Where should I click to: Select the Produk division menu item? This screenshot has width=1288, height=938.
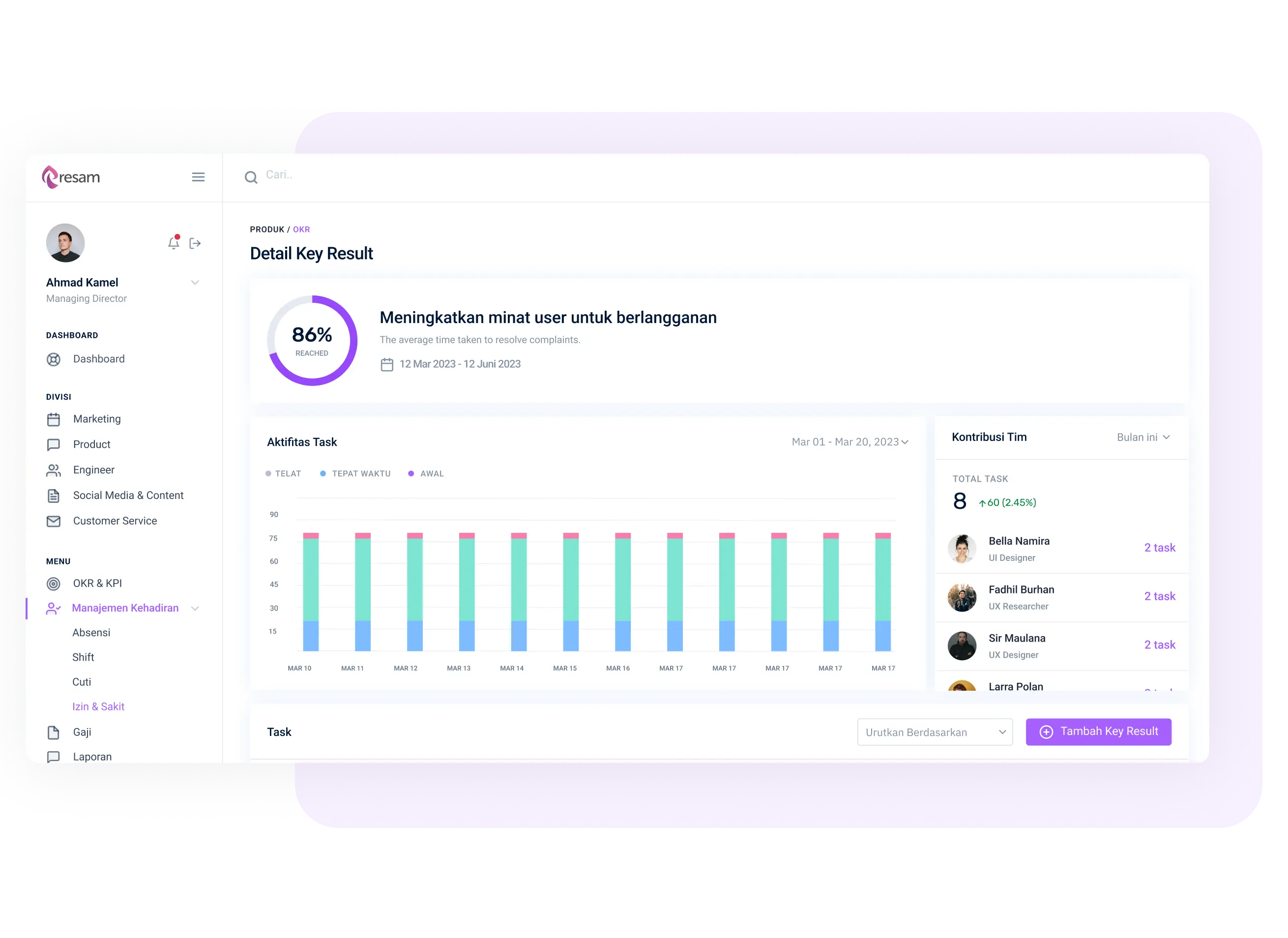click(92, 443)
